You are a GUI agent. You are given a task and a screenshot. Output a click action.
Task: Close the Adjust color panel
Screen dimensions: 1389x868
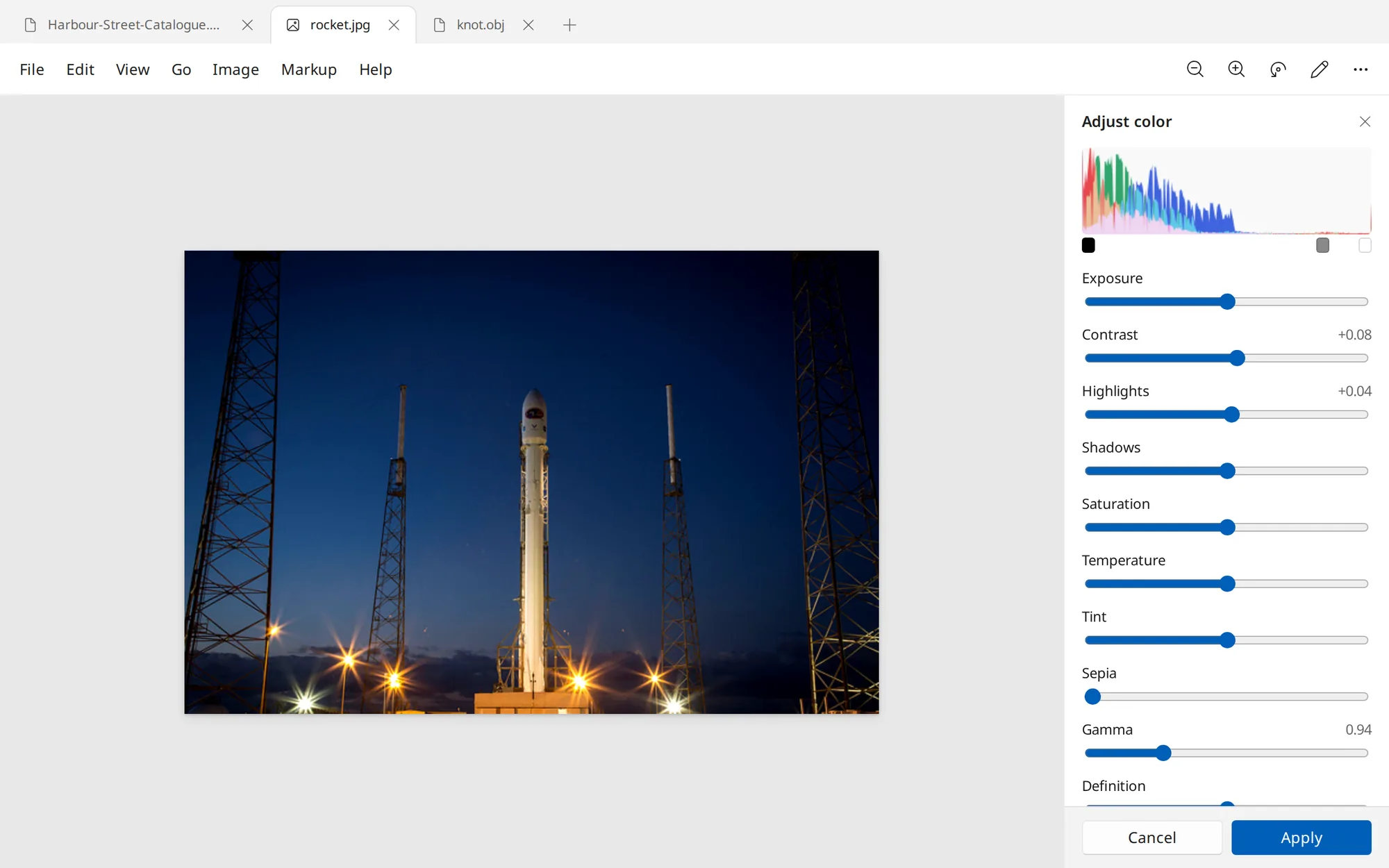1365,122
